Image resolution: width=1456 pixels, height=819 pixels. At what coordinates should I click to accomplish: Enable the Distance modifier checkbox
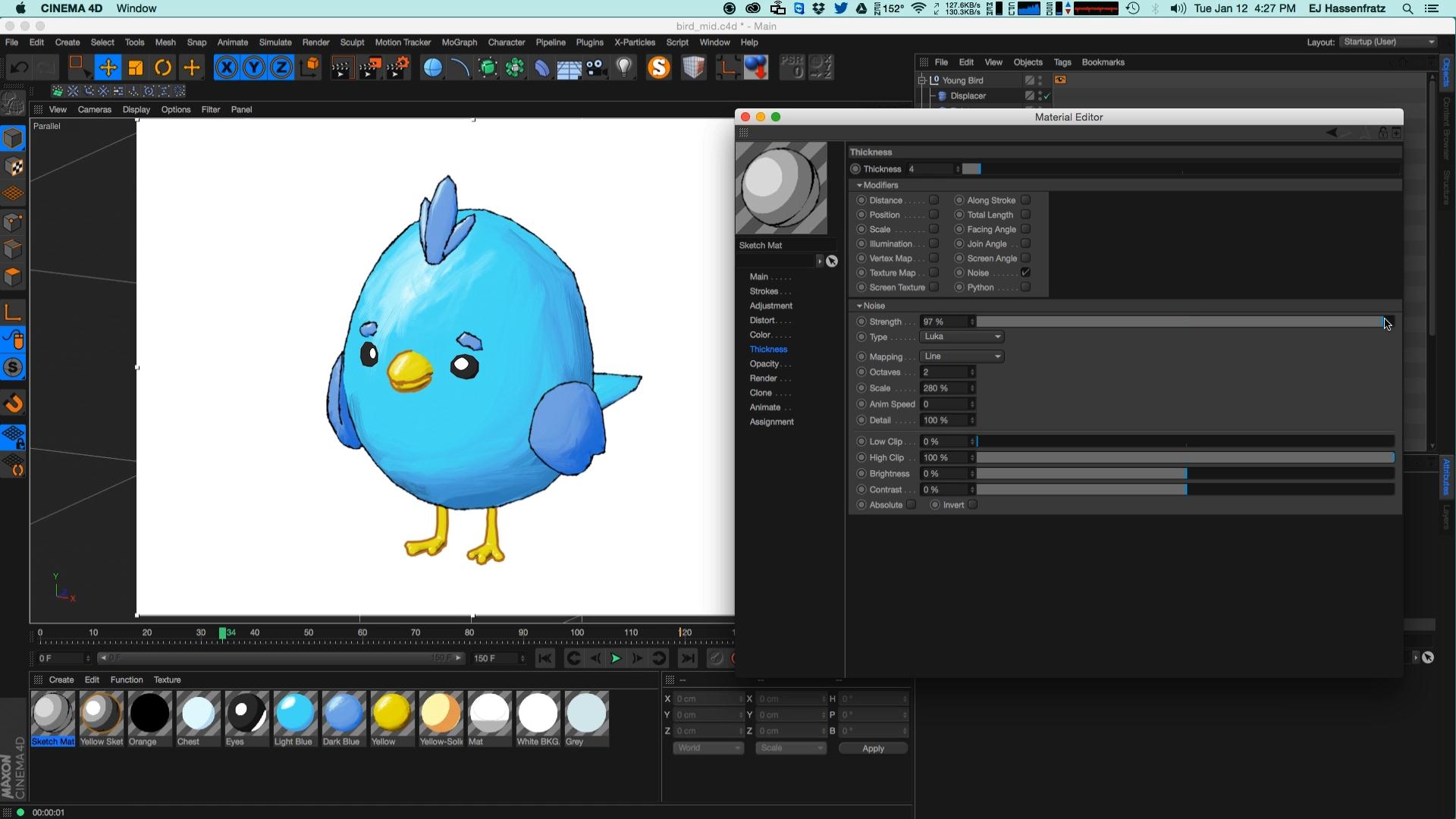934,200
